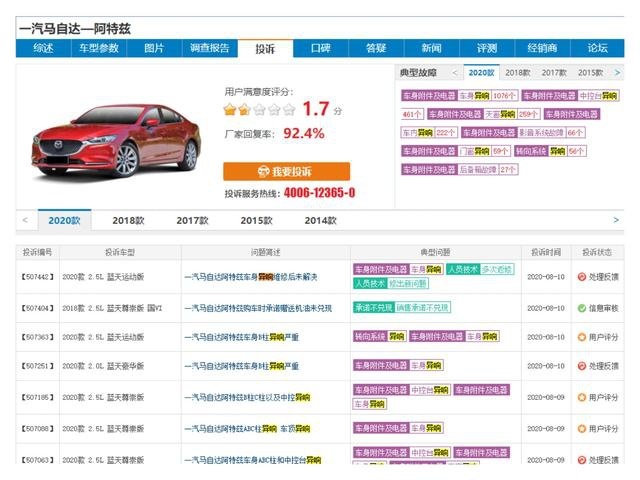Image resolution: width=640 pixels, height=480 pixels.
Task: Click model text 2020款 2.0L 蓝天豪华版
Action: (x=103, y=366)
